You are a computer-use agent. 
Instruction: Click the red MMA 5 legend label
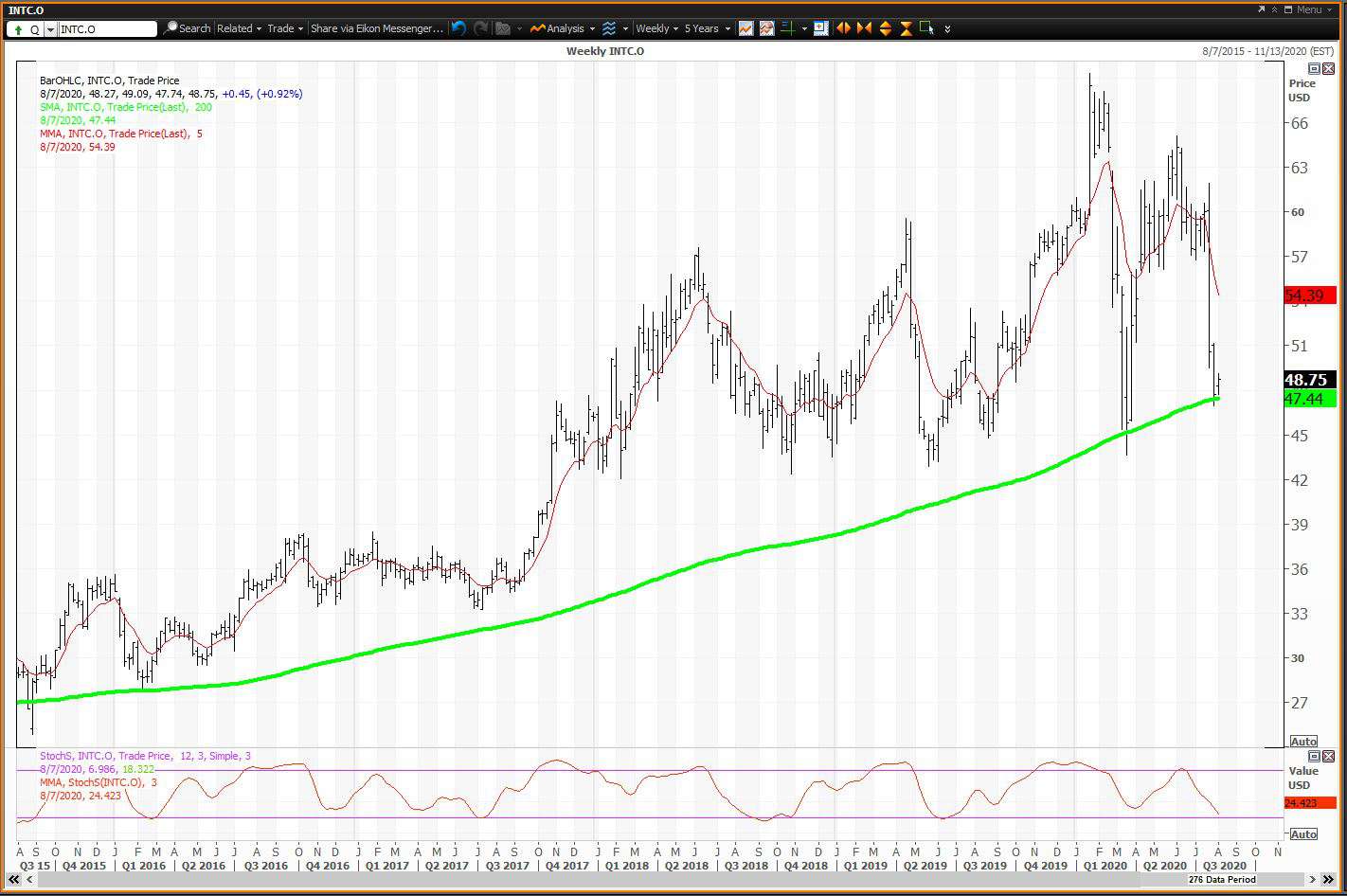121,134
